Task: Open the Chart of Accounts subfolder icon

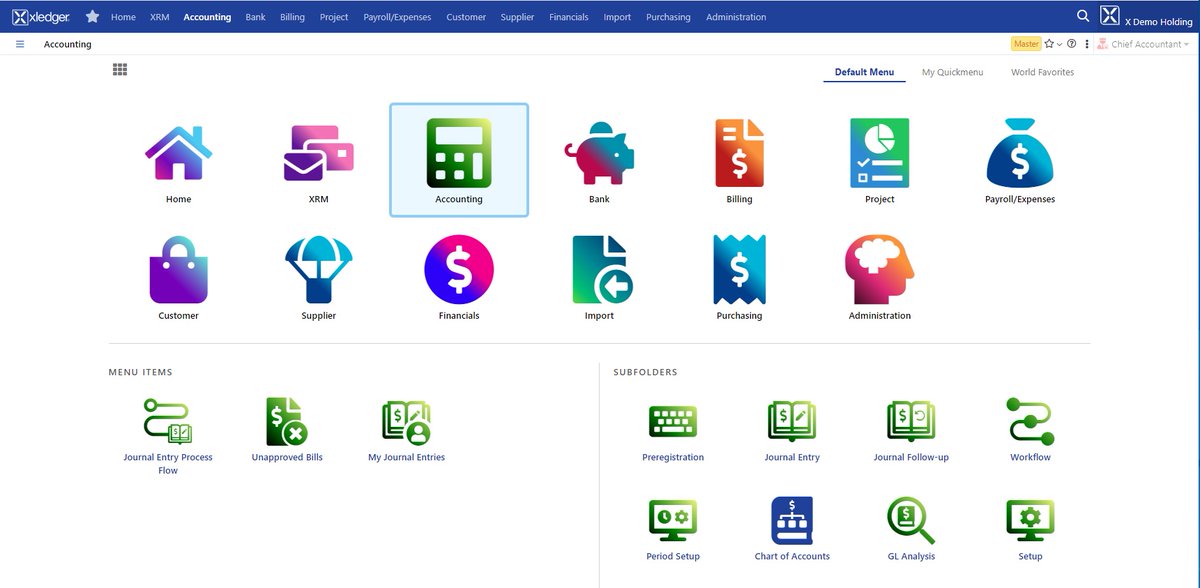Action: (x=792, y=520)
